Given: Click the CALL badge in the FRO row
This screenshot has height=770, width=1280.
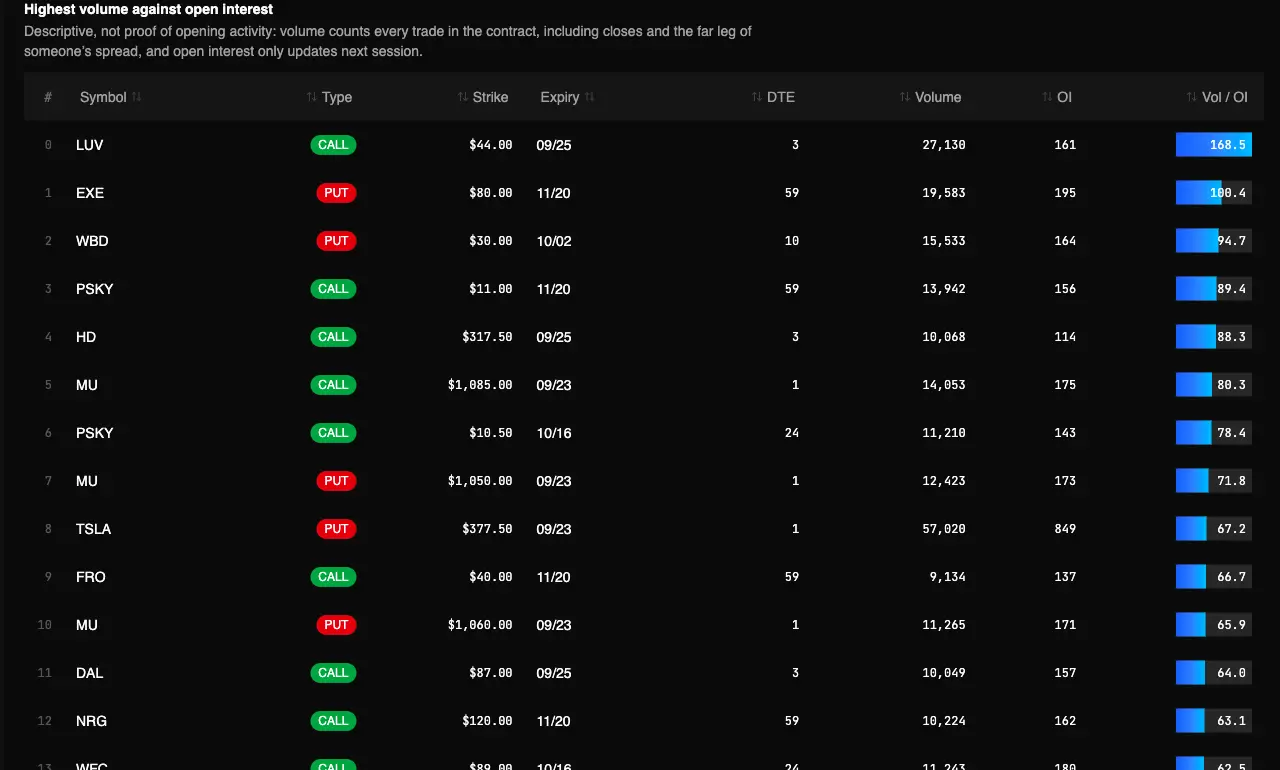Looking at the screenshot, I should pyautogui.click(x=333, y=577).
